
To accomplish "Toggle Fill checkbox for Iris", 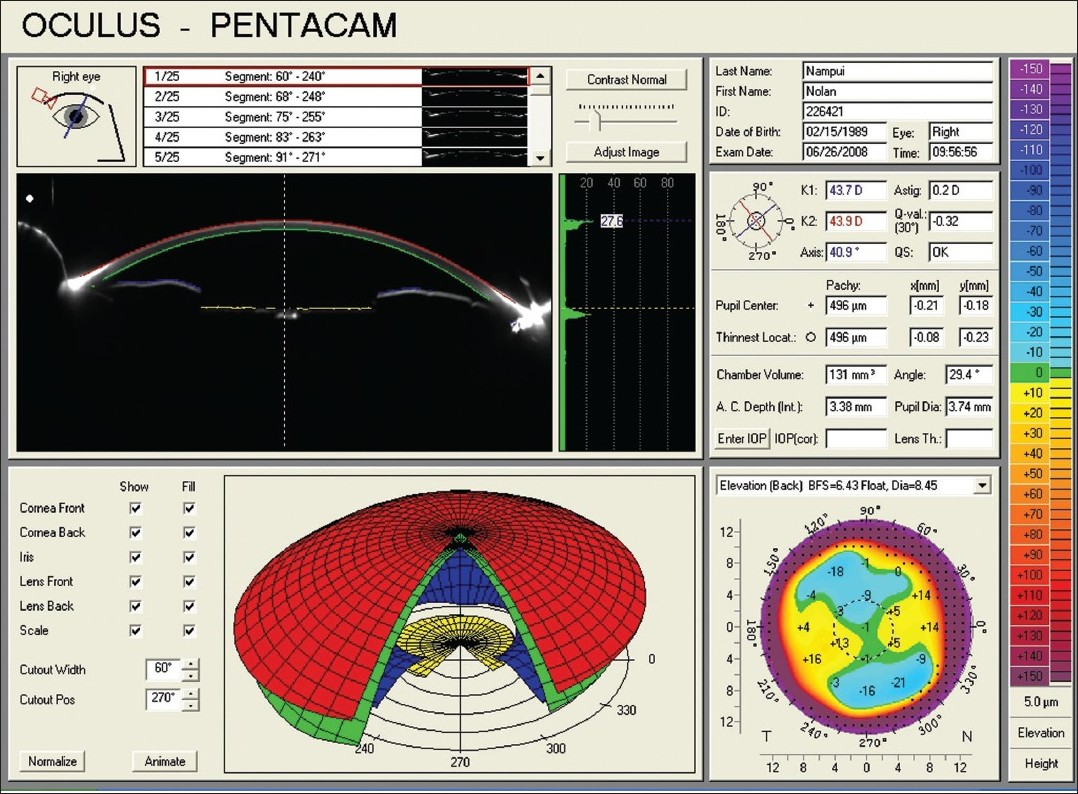I will pyautogui.click(x=189, y=557).
